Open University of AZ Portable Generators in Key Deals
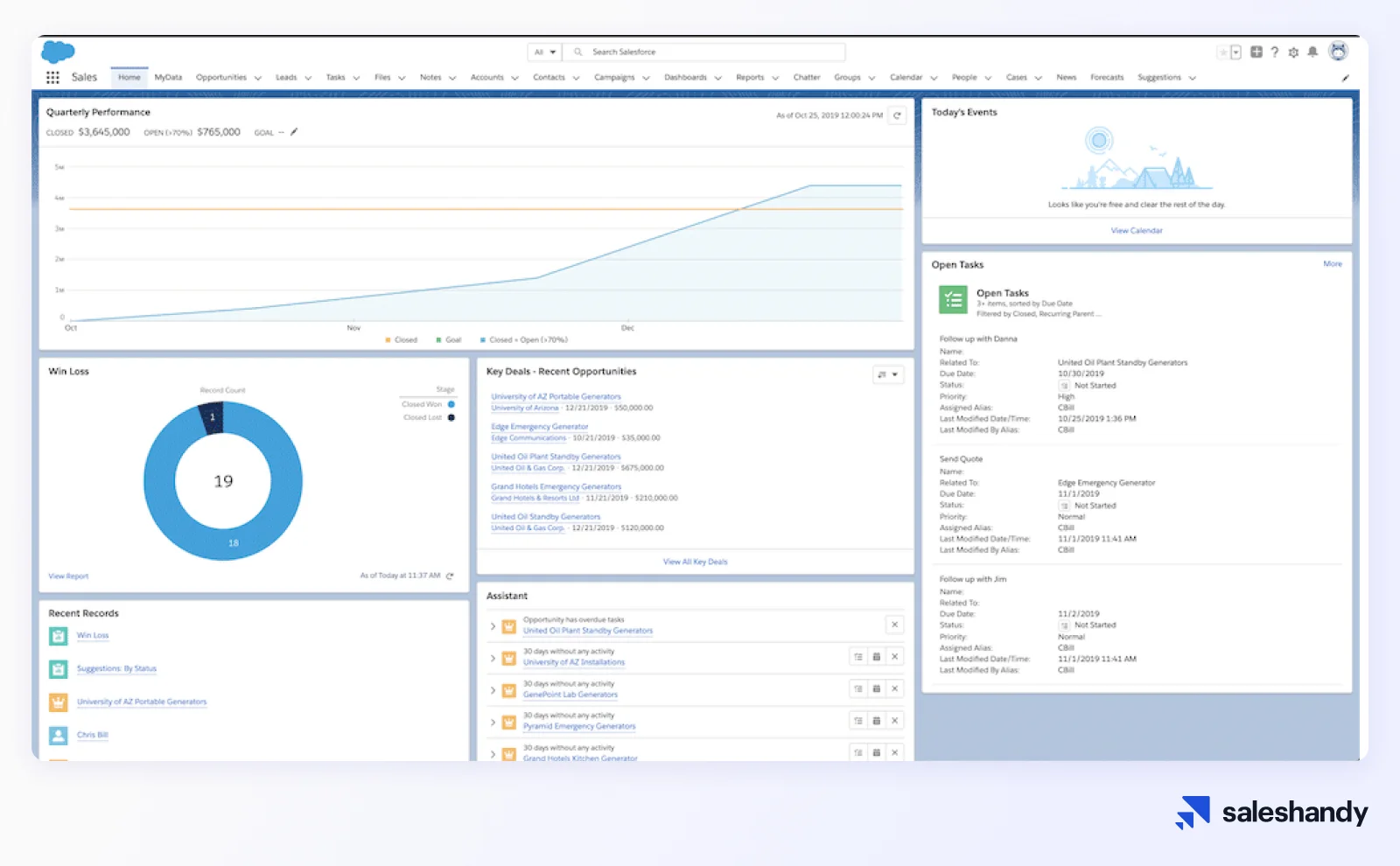This screenshot has width=1400, height=866. click(556, 396)
